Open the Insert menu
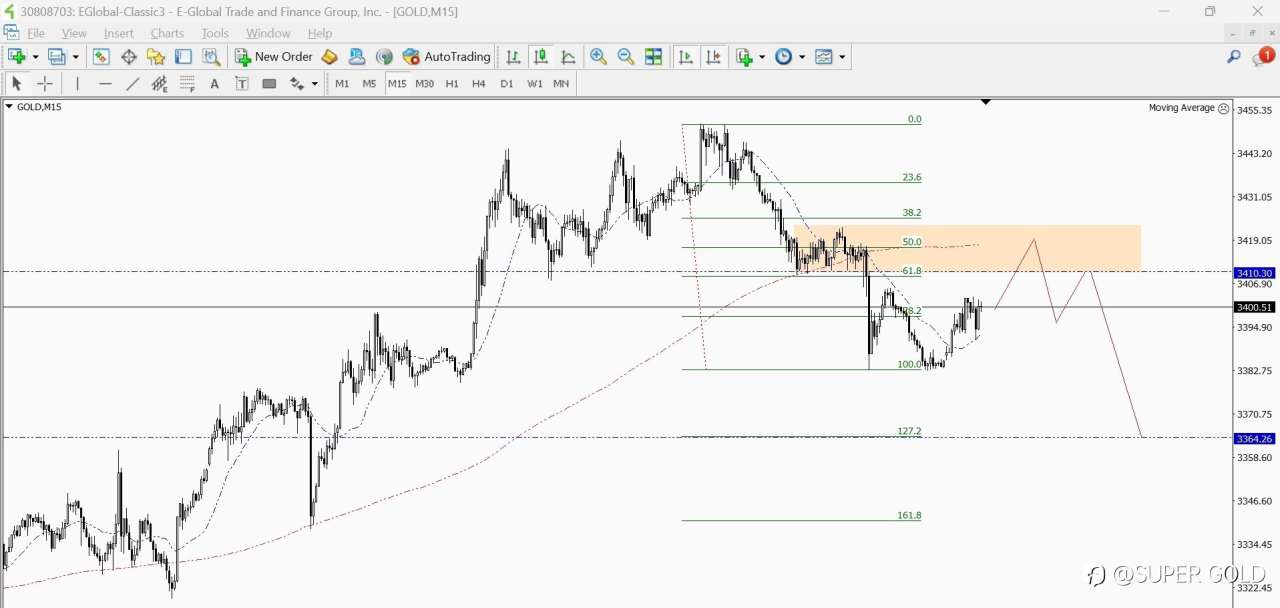1280x608 pixels. 118,33
